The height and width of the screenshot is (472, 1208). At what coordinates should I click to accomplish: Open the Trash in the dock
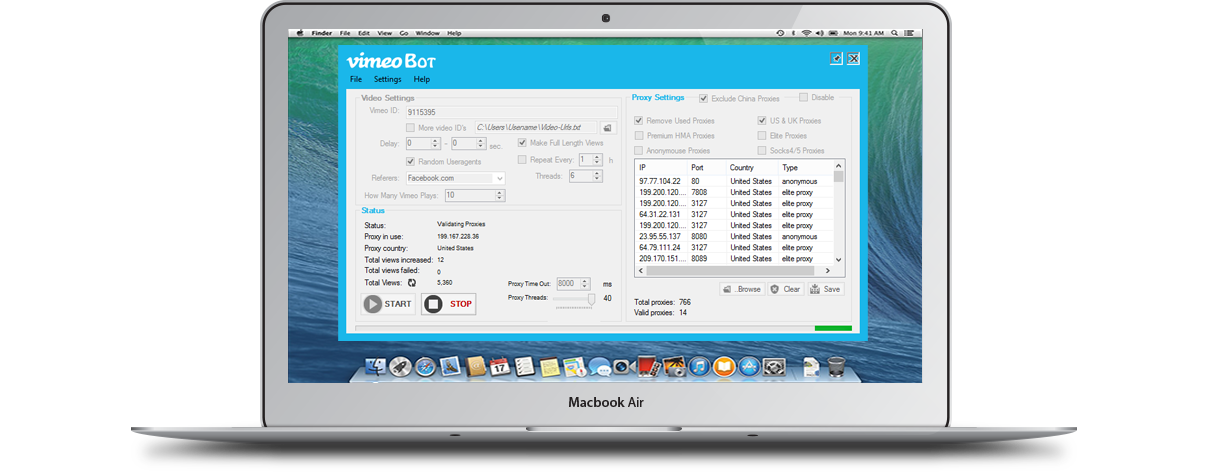coord(836,367)
